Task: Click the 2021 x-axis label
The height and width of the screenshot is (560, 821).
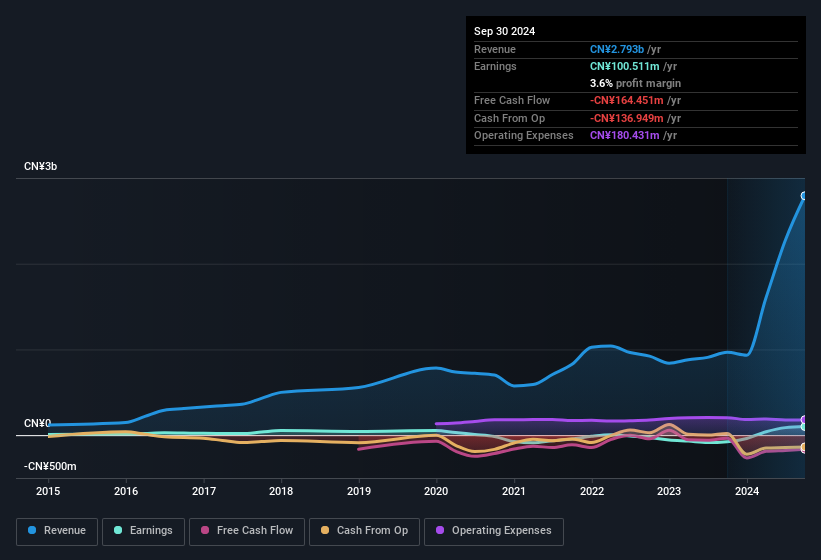Action: (x=514, y=491)
